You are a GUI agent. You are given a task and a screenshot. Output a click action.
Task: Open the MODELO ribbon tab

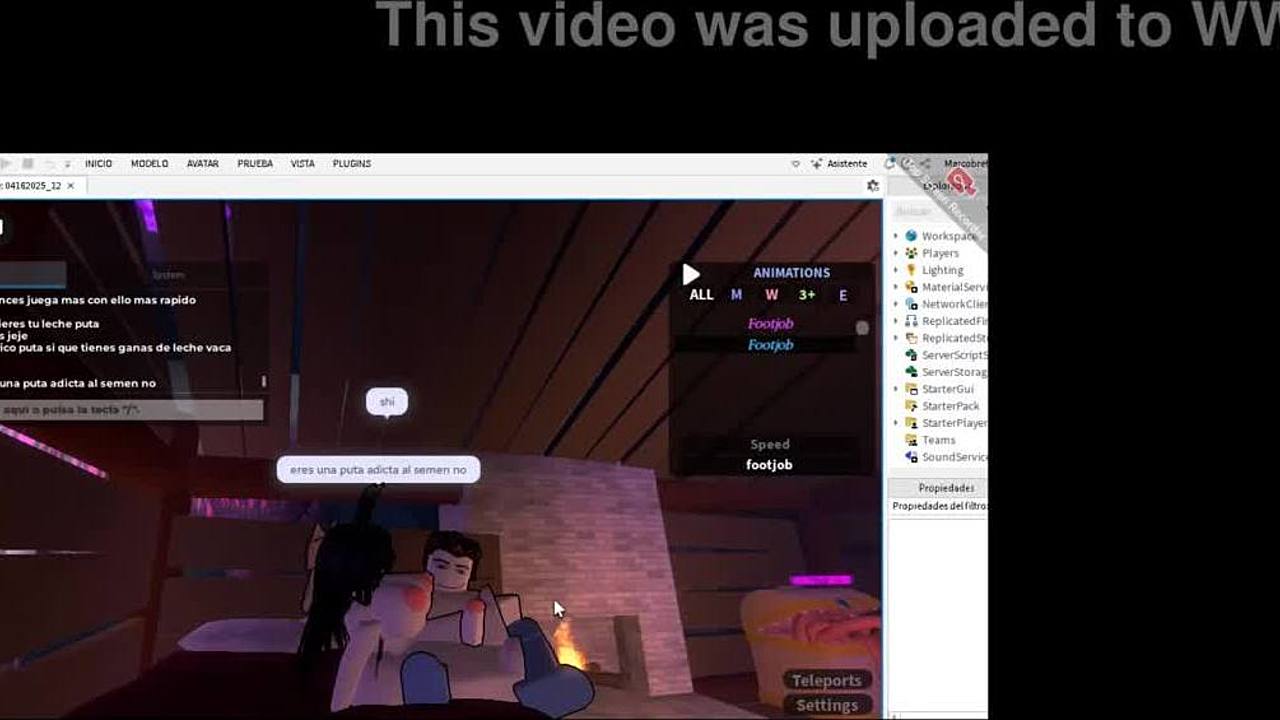coord(149,164)
